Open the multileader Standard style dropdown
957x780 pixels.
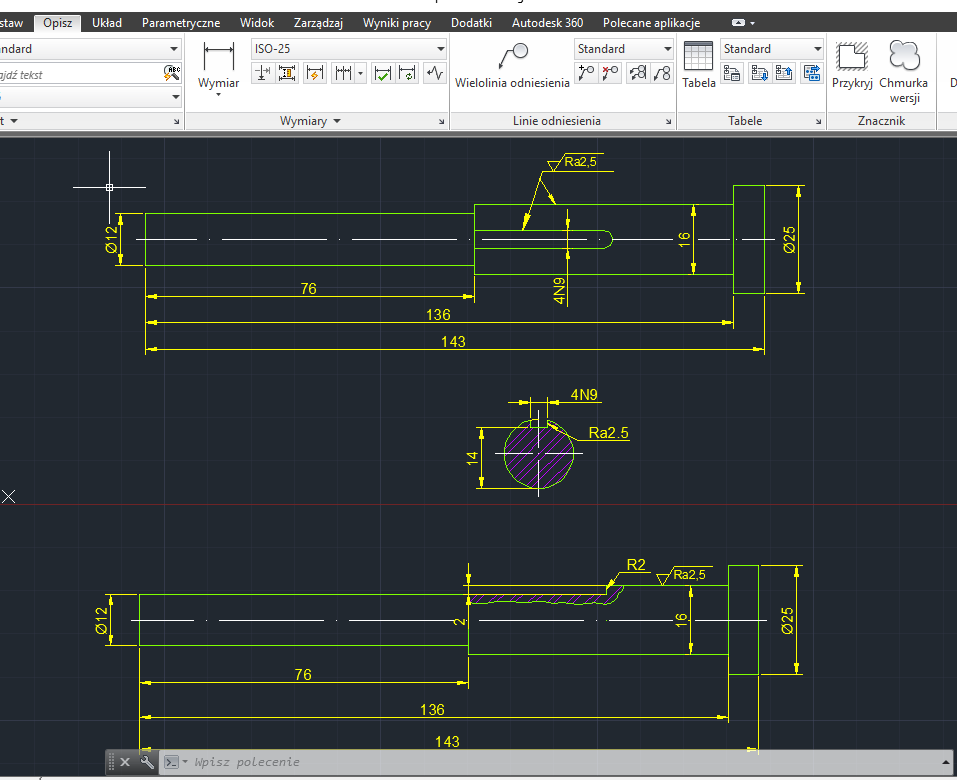[624, 49]
